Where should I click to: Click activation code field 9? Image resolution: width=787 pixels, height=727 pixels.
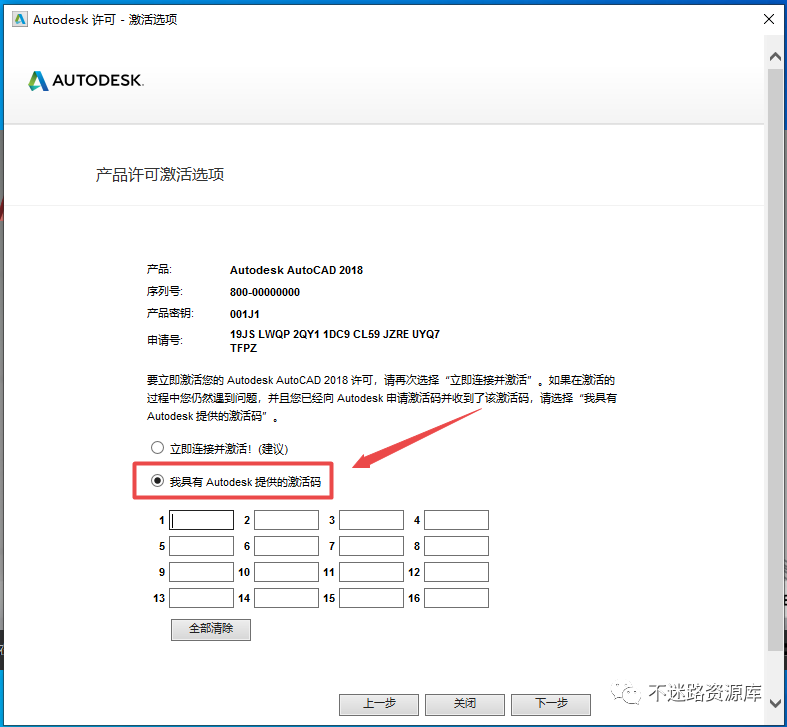pyautogui.click(x=201, y=572)
